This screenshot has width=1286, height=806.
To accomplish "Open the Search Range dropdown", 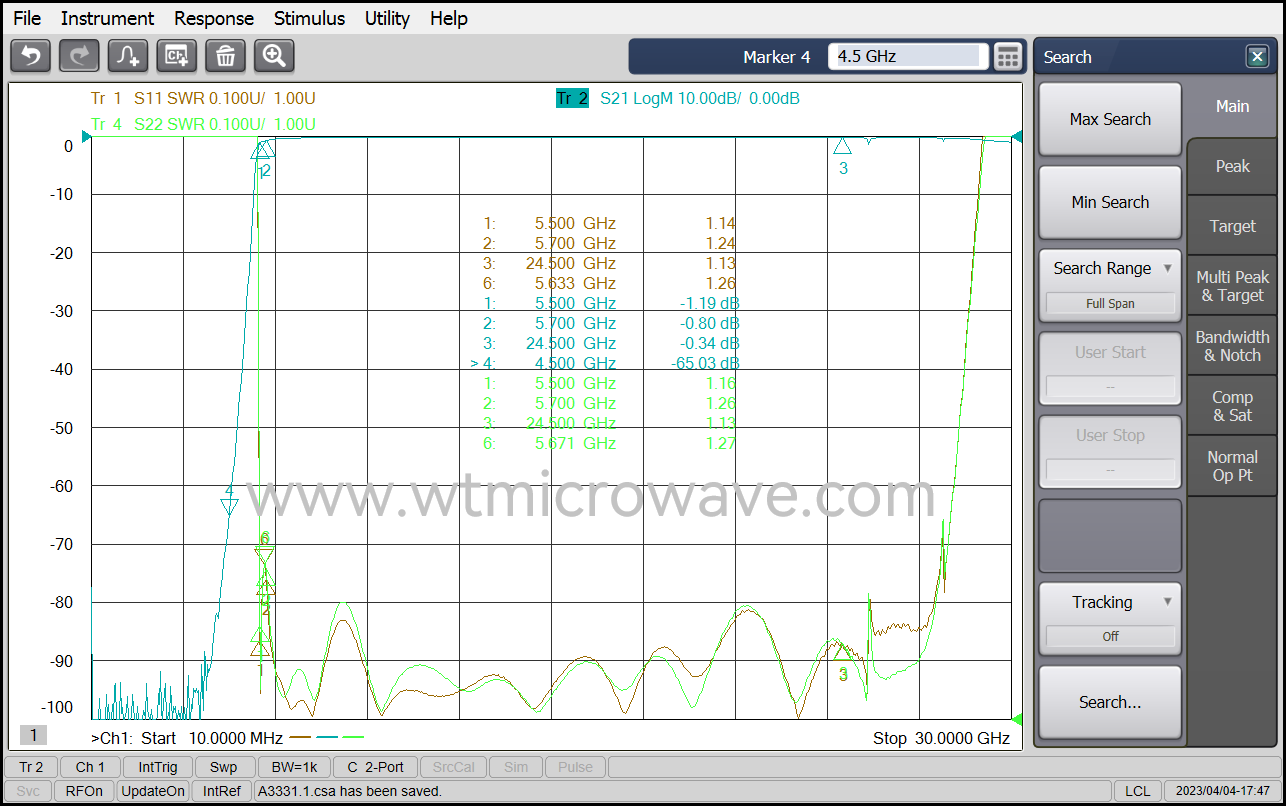I will [x=1110, y=268].
